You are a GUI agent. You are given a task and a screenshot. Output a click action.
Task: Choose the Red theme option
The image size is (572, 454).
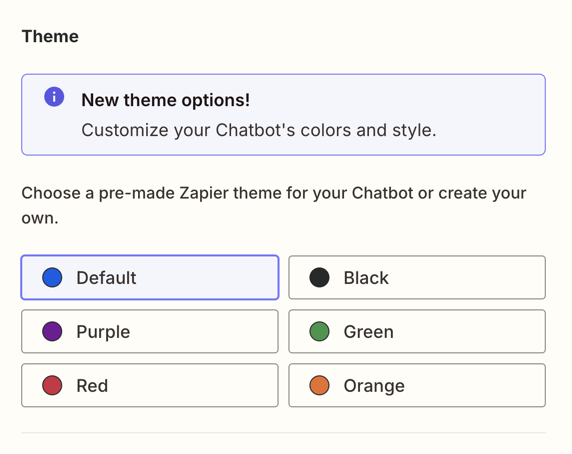pyautogui.click(x=150, y=385)
